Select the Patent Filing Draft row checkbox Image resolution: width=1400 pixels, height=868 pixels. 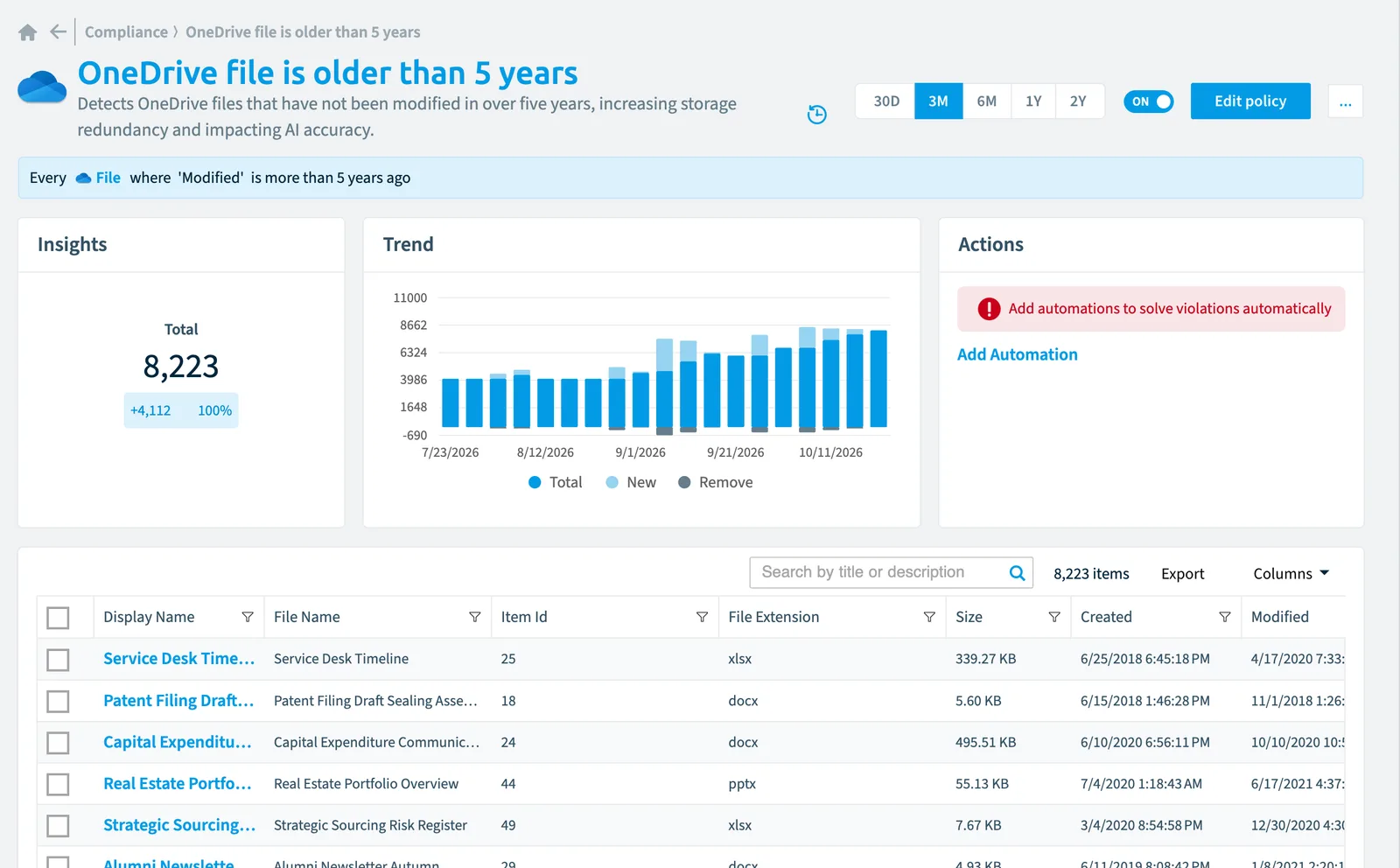[58, 702]
